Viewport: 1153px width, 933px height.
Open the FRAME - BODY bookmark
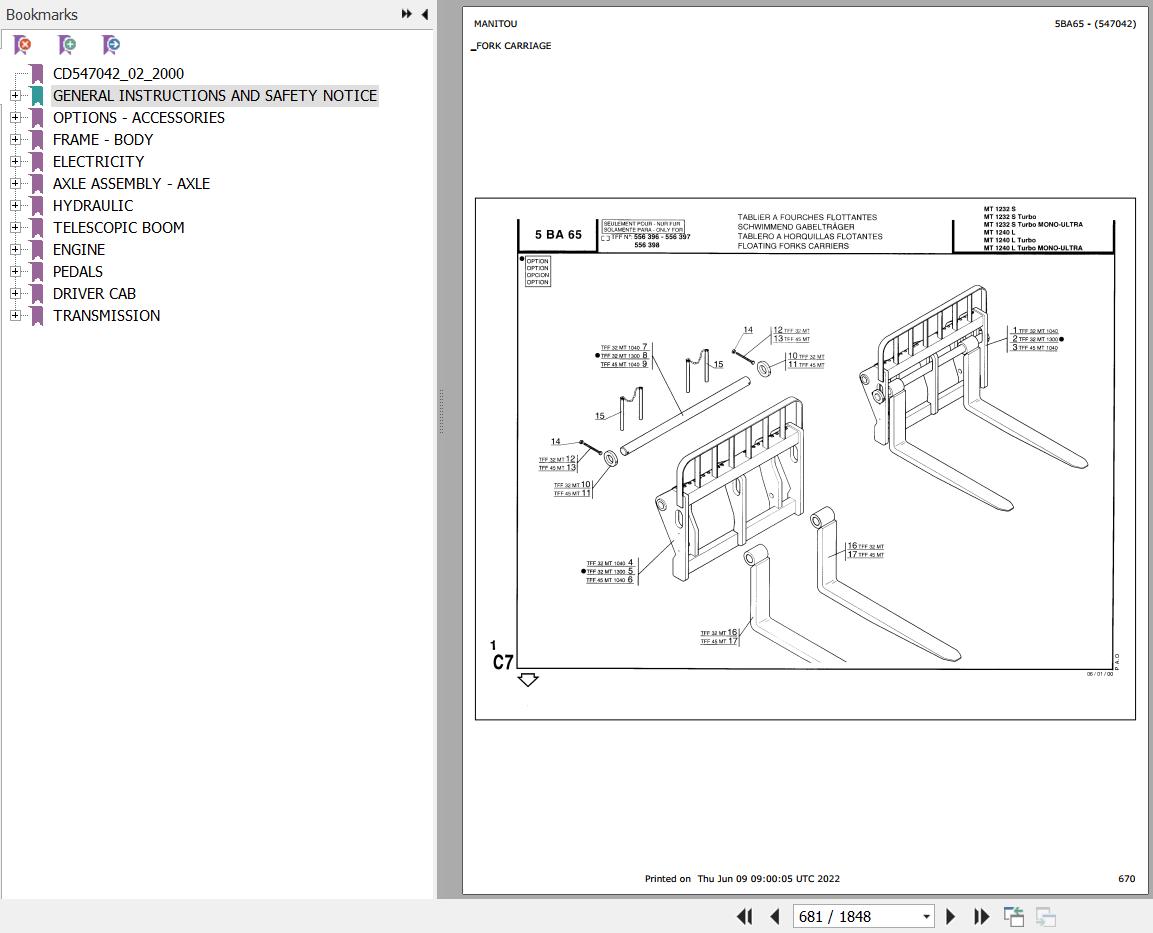pos(103,140)
